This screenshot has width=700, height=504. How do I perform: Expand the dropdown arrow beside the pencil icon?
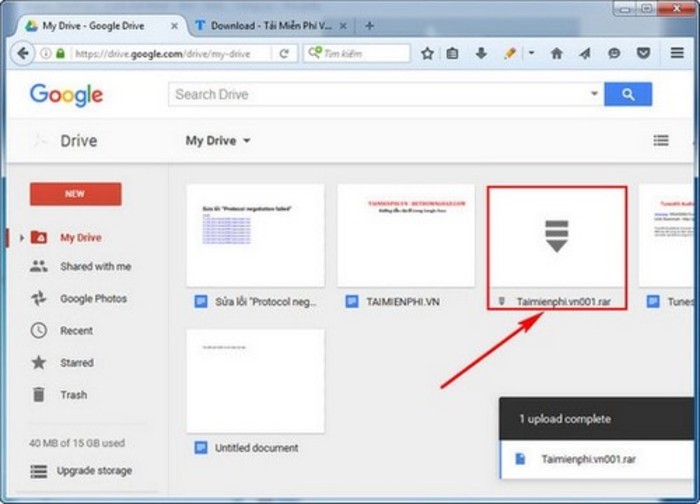(x=531, y=53)
